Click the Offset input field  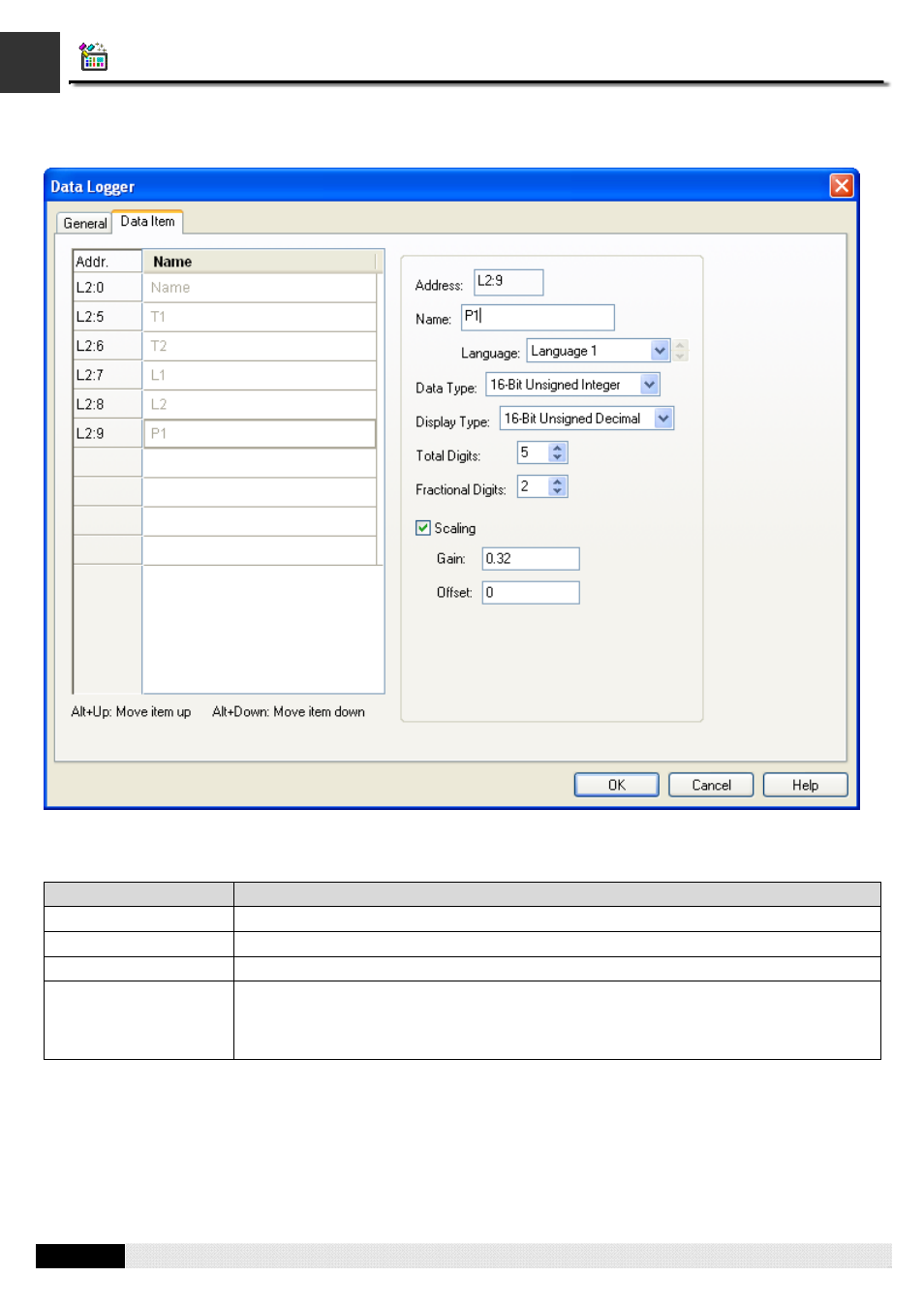531,593
